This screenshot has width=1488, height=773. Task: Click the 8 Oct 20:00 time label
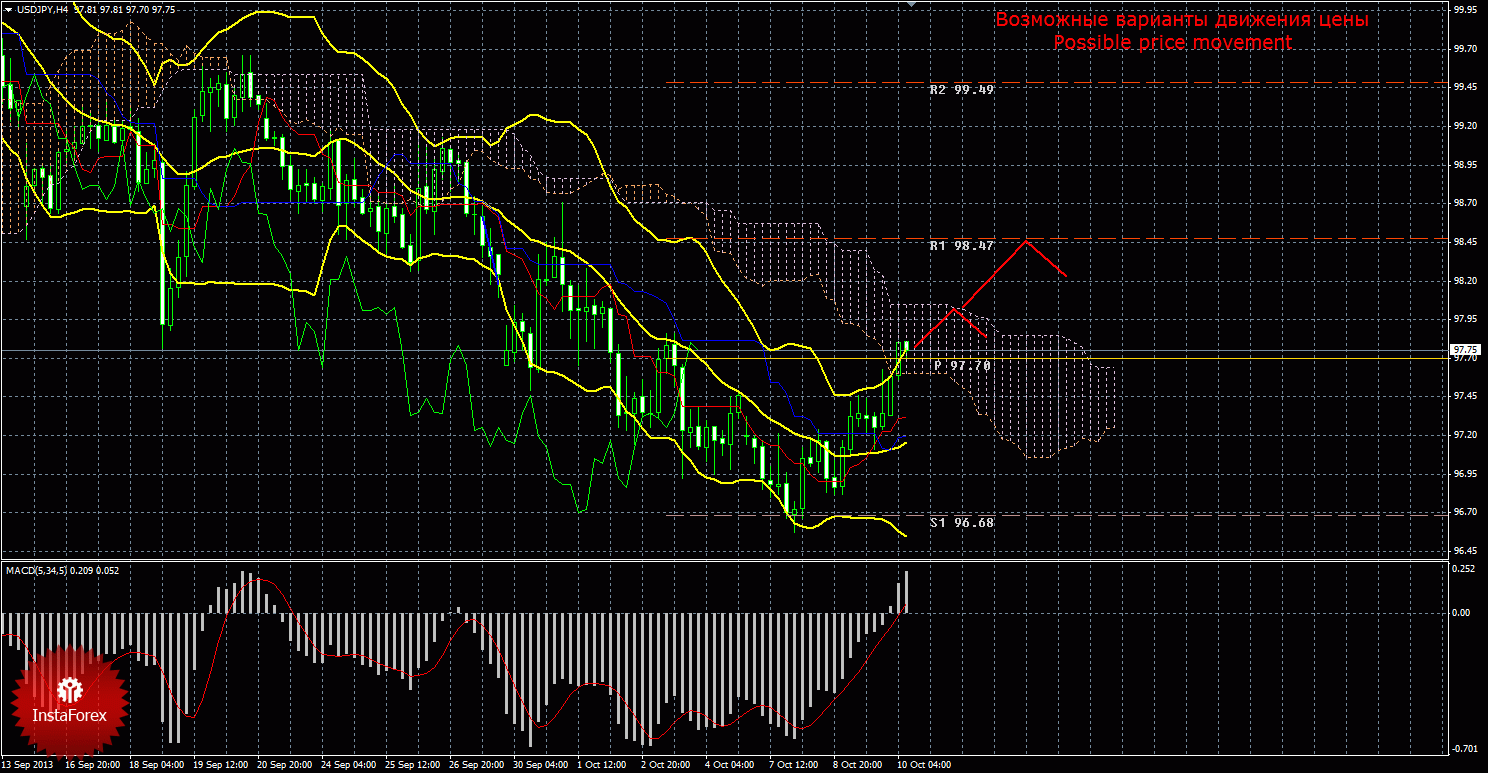[x=858, y=765]
